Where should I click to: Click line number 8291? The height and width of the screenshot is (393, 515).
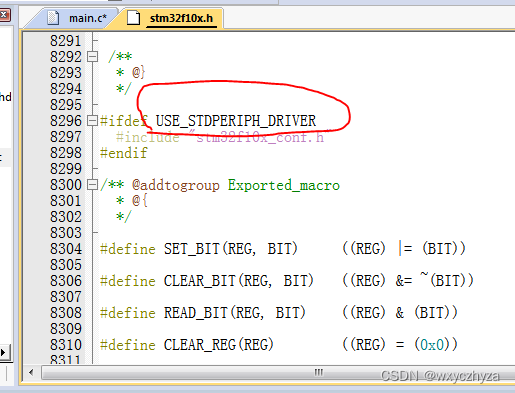coord(66,41)
